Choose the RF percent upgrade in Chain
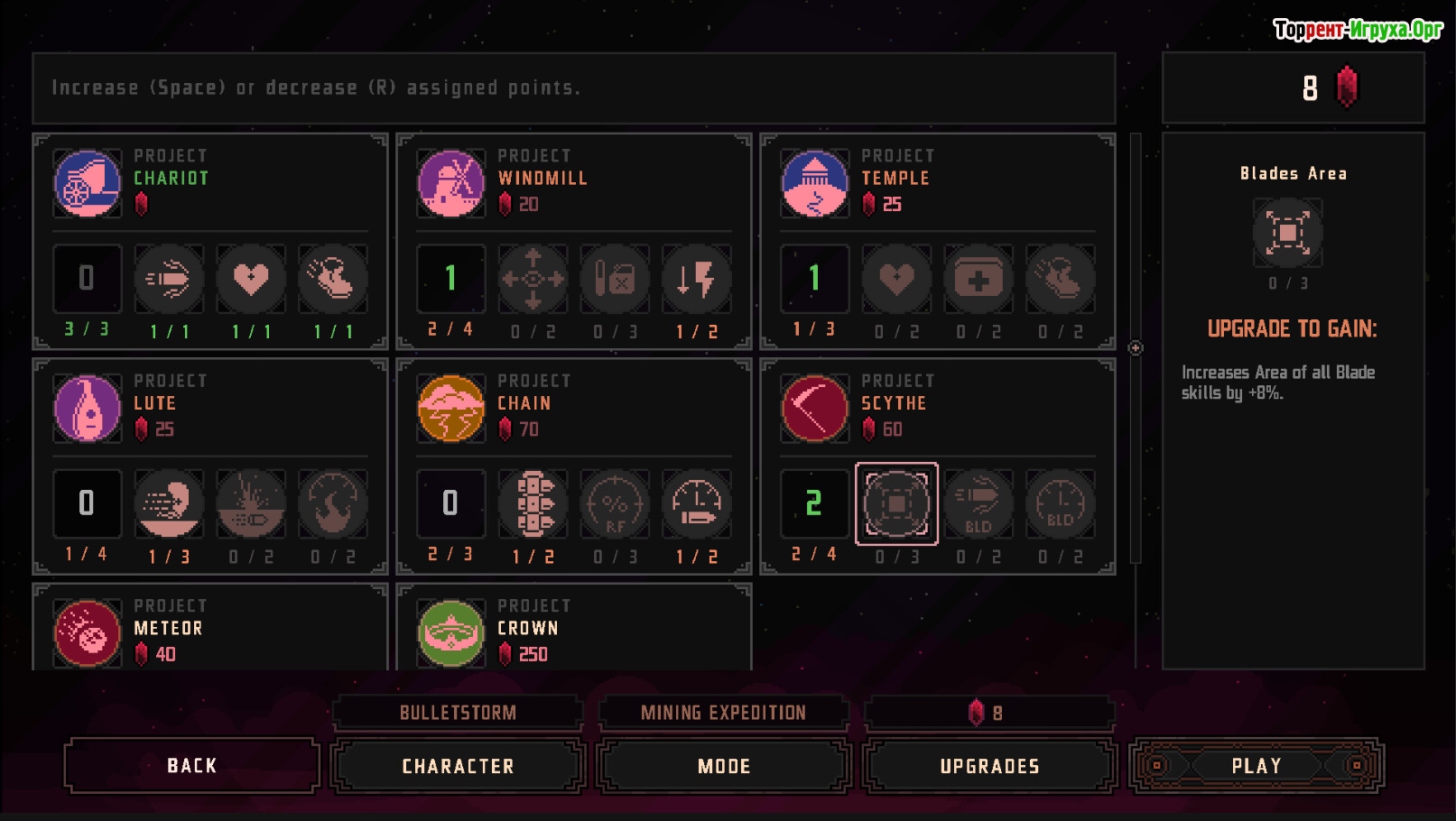 click(615, 503)
